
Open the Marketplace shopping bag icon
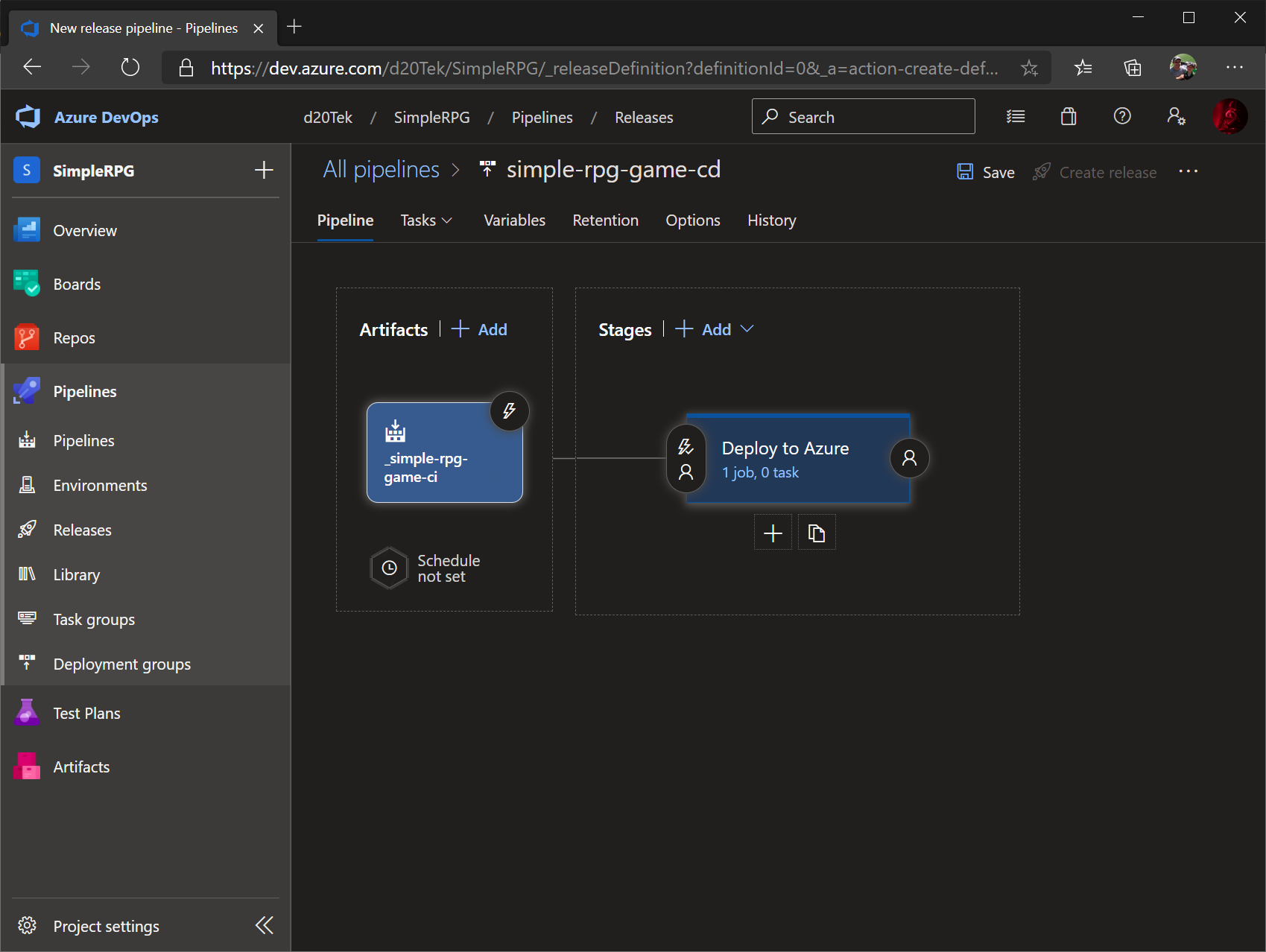coord(1069,116)
